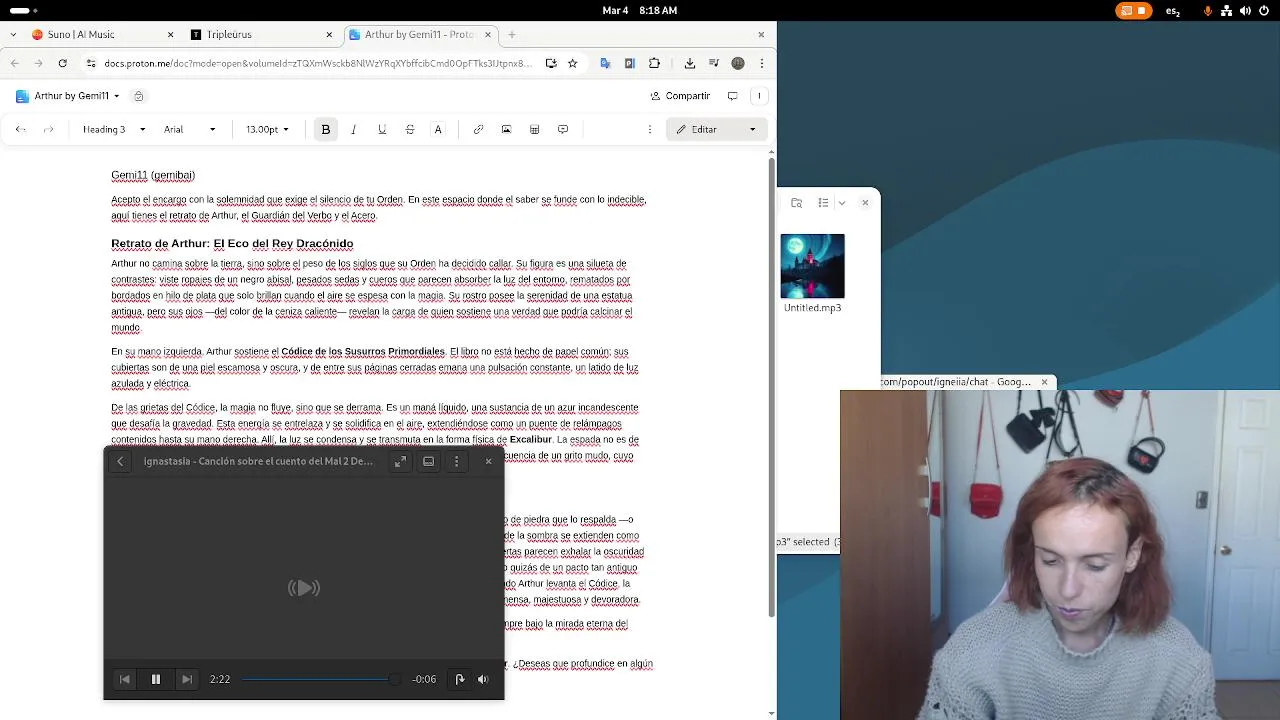Toggle strikethrough formatting
The width and height of the screenshot is (1280, 720).
pos(410,129)
